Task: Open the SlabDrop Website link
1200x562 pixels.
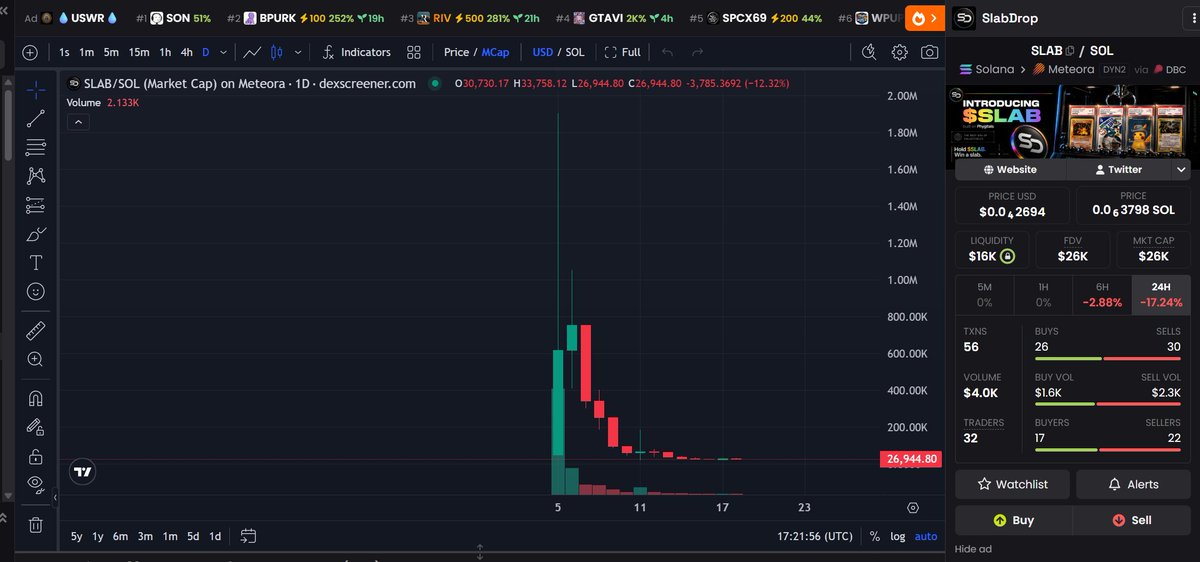Action: point(1010,170)
